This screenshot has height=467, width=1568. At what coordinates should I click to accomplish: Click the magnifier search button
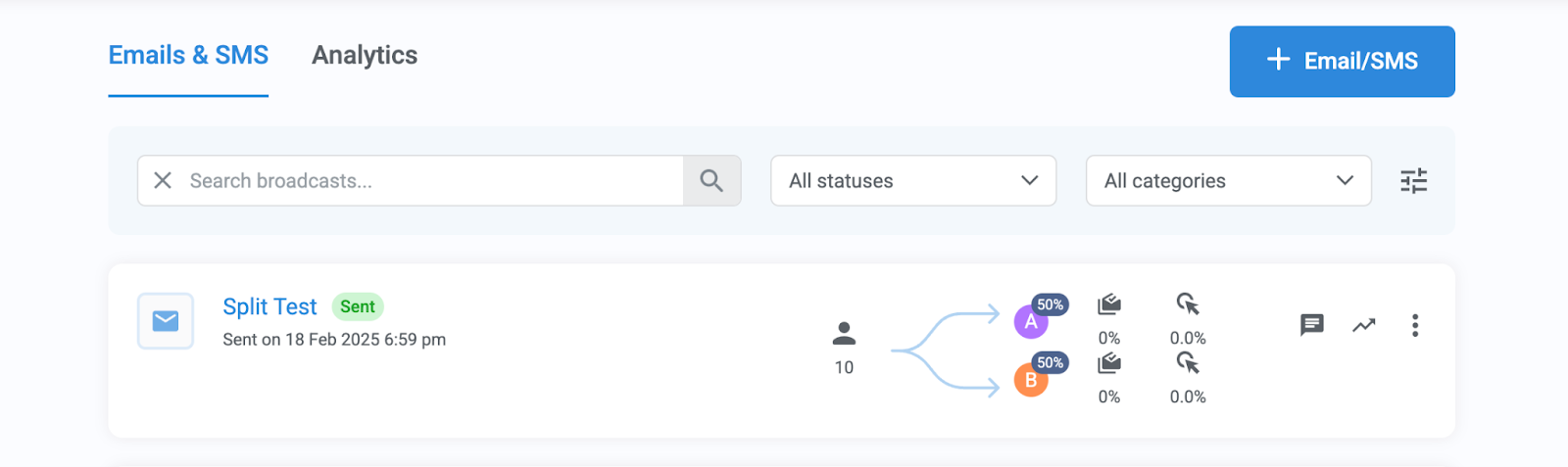pyautogui.click(x=711, y=180)
